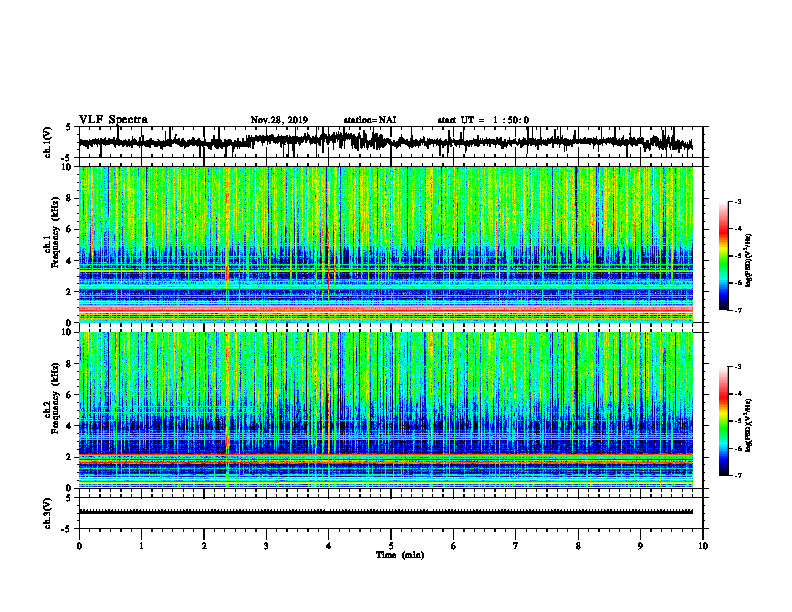Click time axis tick label "8"
Screen dimensions: 792x612
click(578, 546)
